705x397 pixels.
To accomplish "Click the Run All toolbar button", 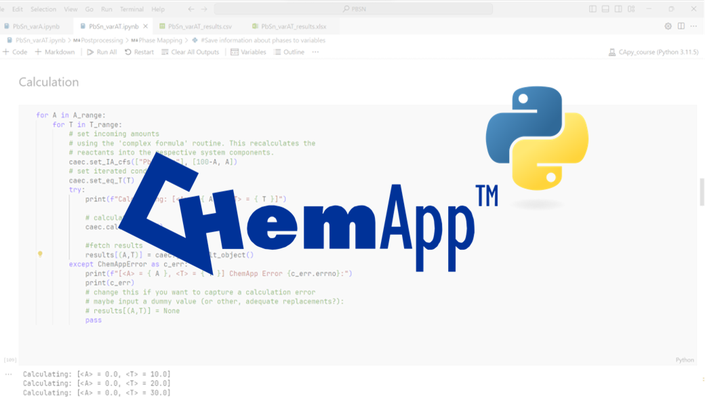I will click(x=102, y=52).
